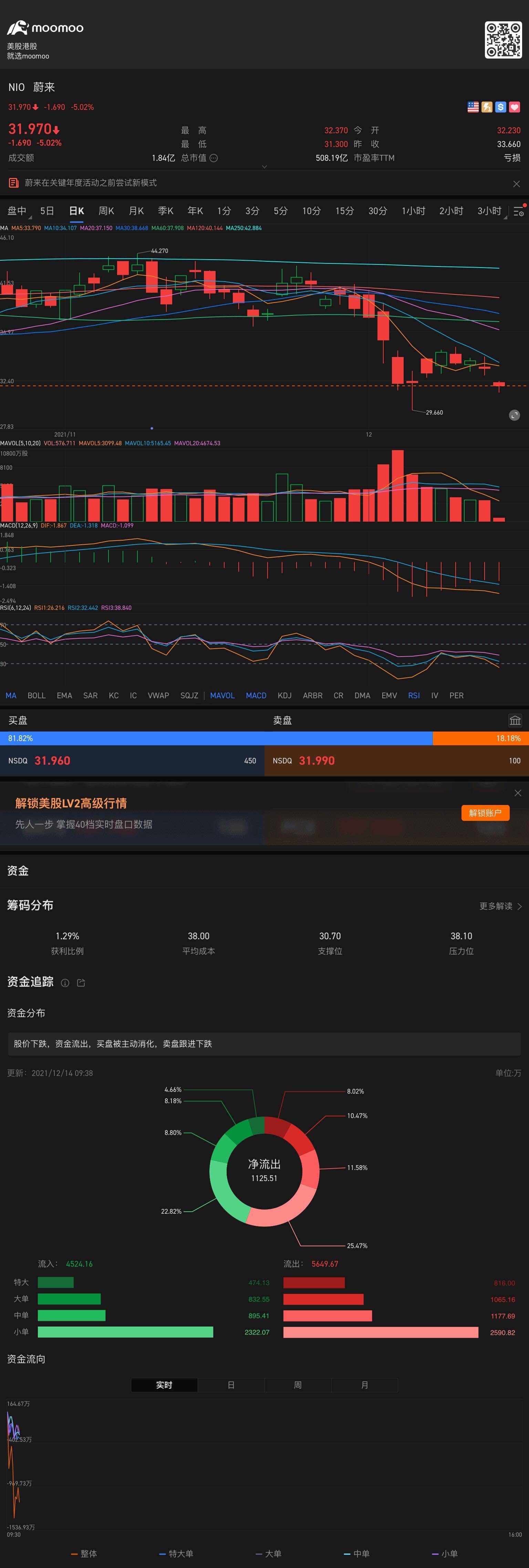
Task: Select the 1小时 interval tab
Action: tap(413, 211)
